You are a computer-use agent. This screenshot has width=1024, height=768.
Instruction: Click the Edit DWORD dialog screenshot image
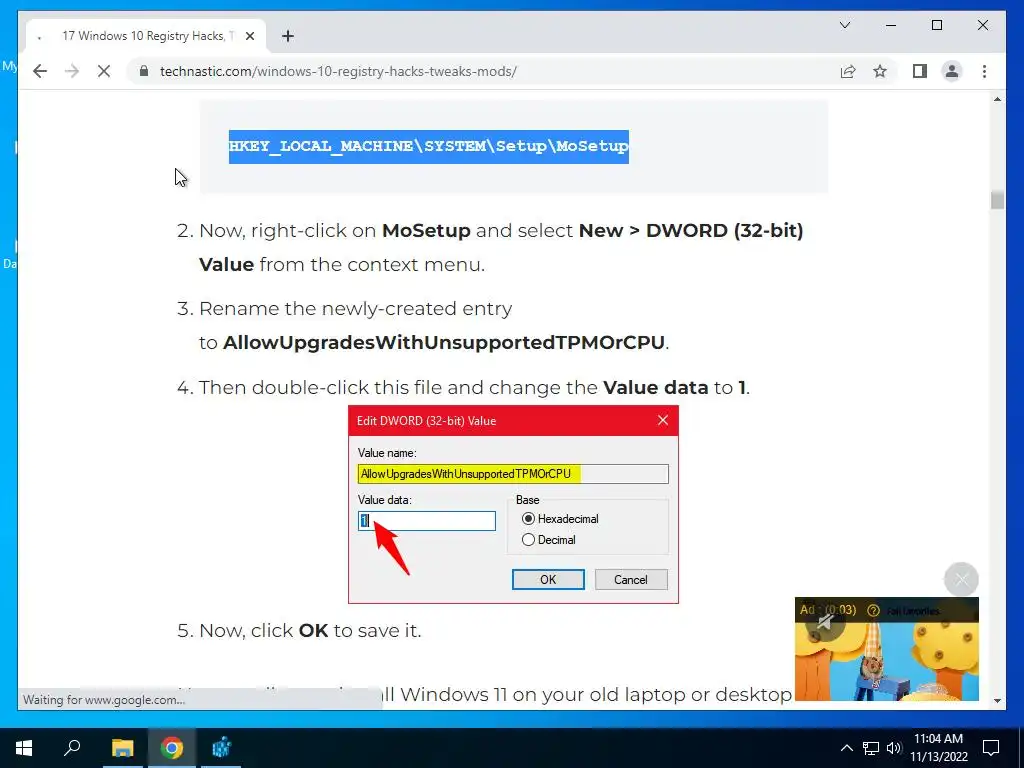[513, 504]
